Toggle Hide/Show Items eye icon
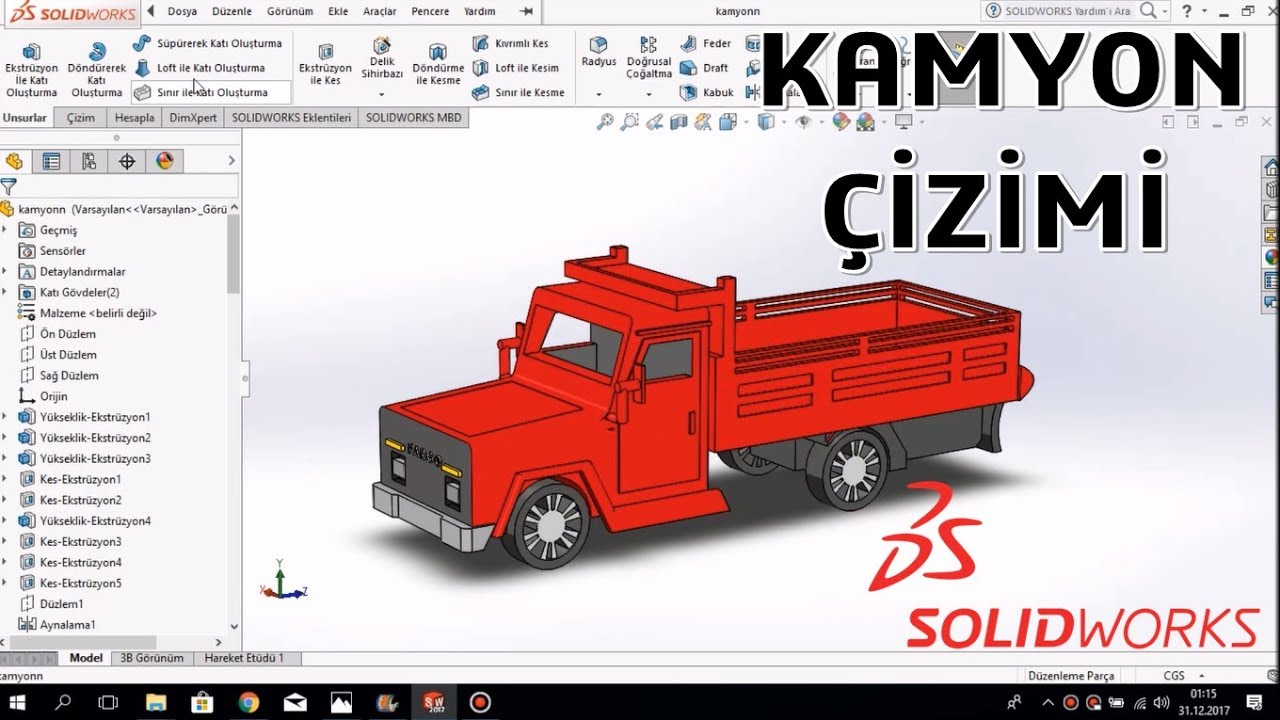Image resolution: width=1280 pixels, height=720 pixels. point(802,122)
